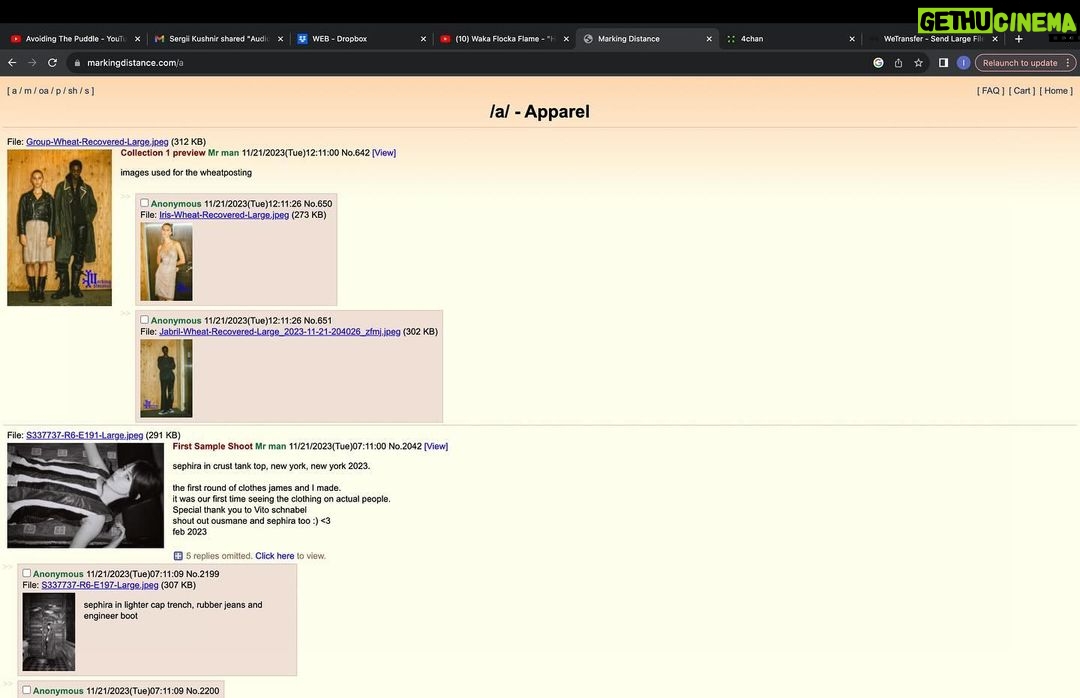Switch to the Sergii Kushnir Gmail tab
The width and height of the screenshot is (1080, 698).
tap(218, 39)
